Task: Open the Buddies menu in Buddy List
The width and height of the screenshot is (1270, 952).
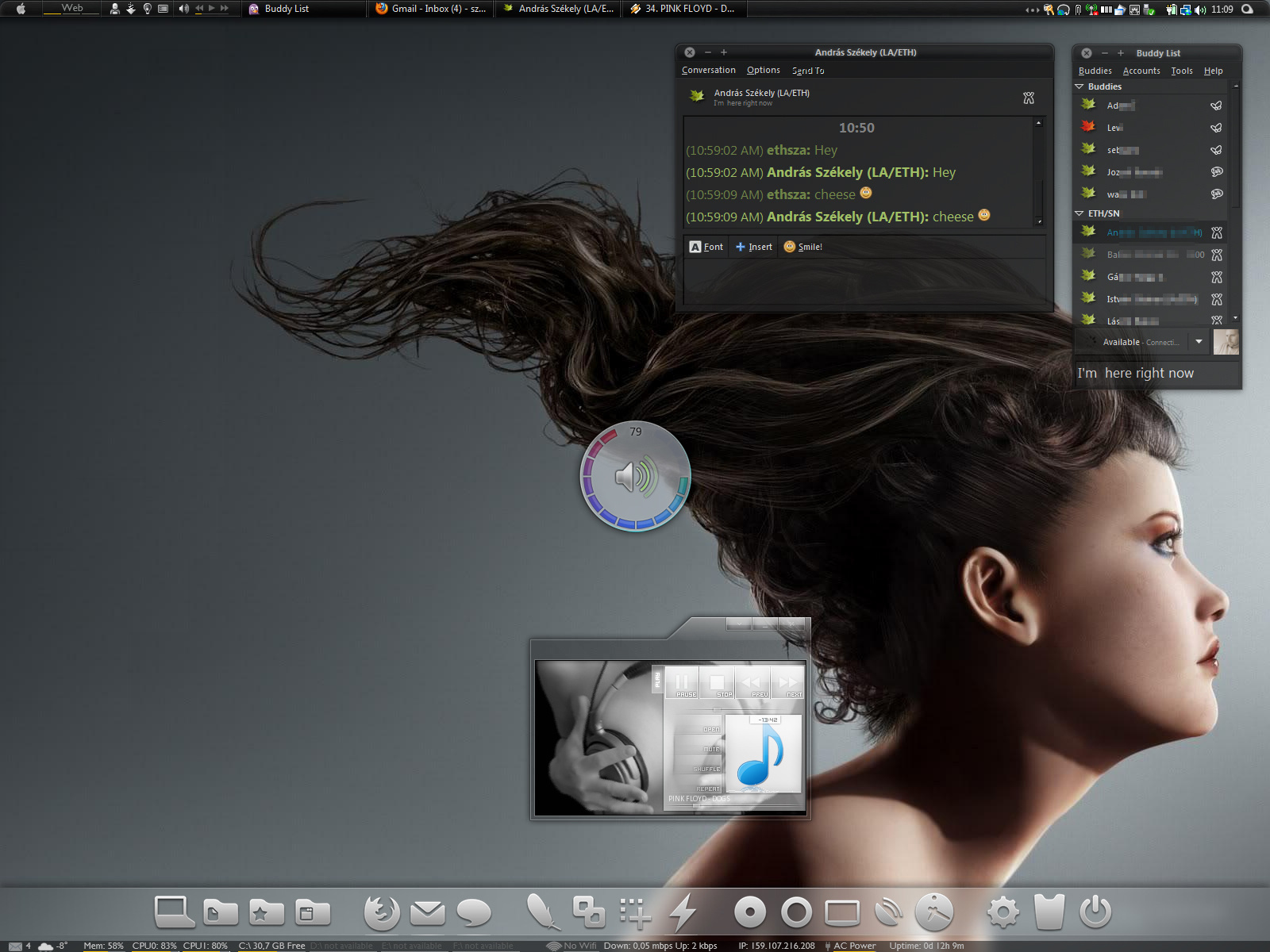Action: click(1095, 71)
